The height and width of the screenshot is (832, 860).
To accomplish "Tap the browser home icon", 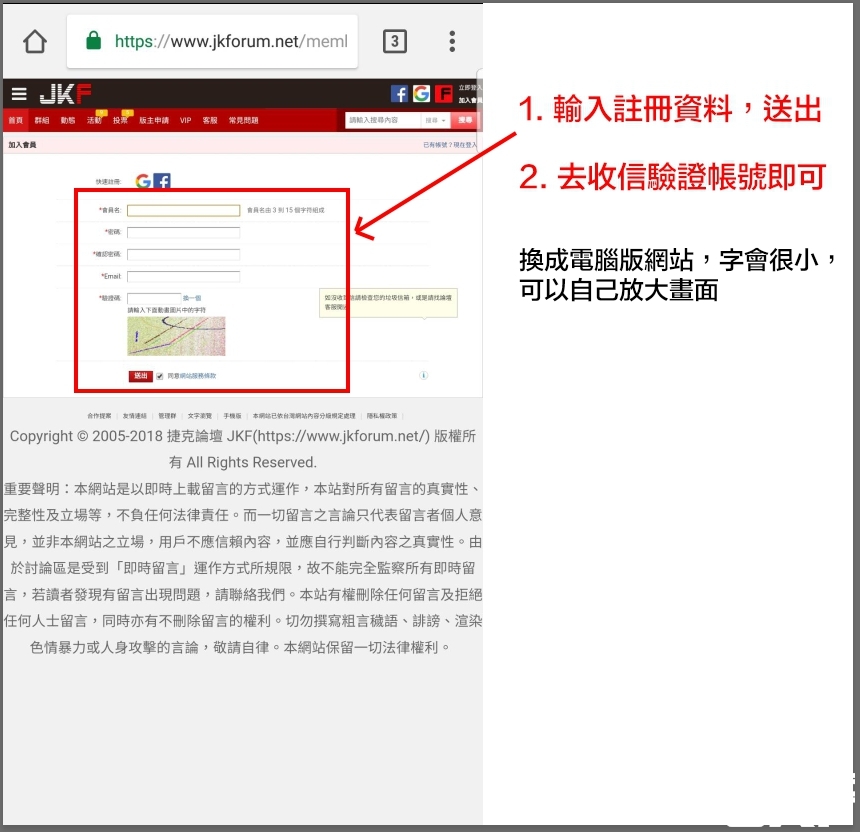I will [35, 41].
